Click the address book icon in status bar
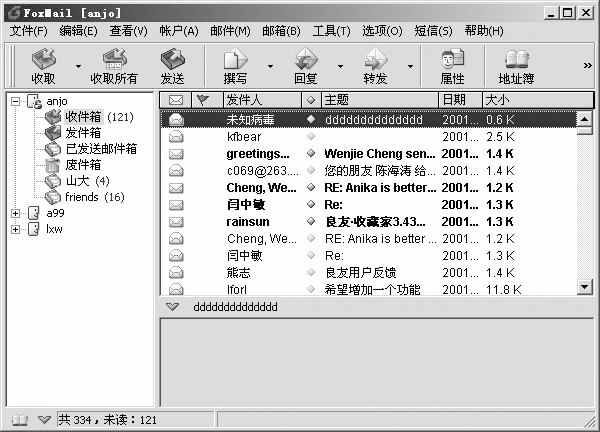 (20, 420)
